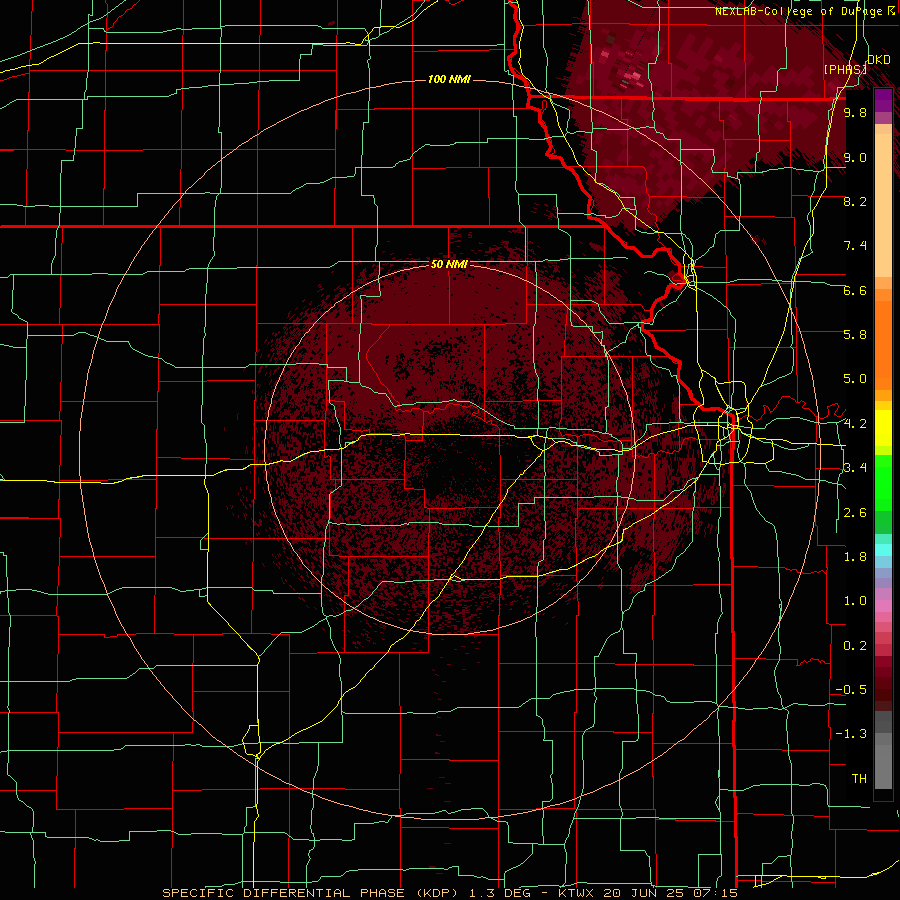Click the "9.0" color scale value
The width and height of the screenshot is (900, 900).
[855, 157]
